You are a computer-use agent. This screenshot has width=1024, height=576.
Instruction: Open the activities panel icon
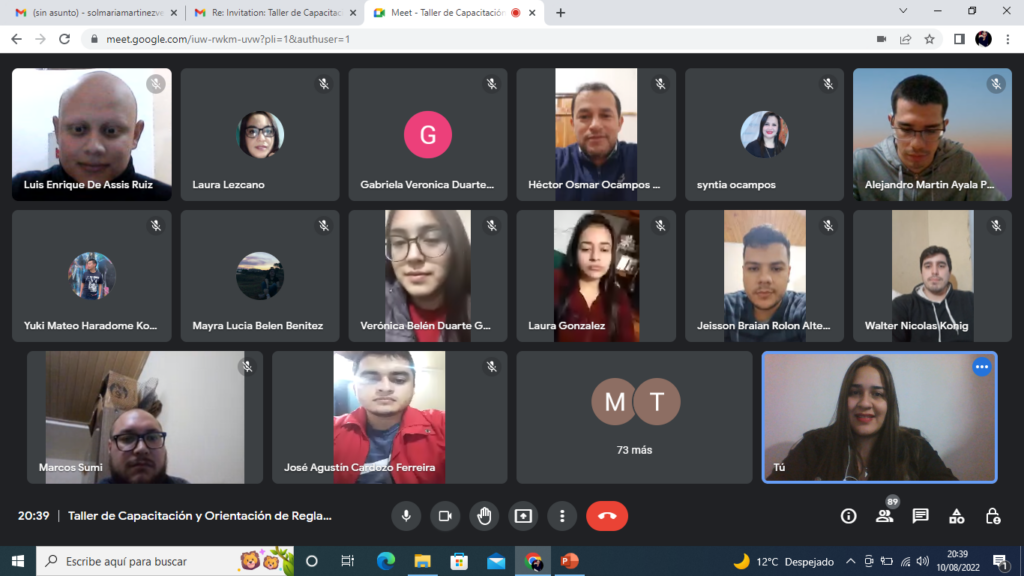coord(956,516)
